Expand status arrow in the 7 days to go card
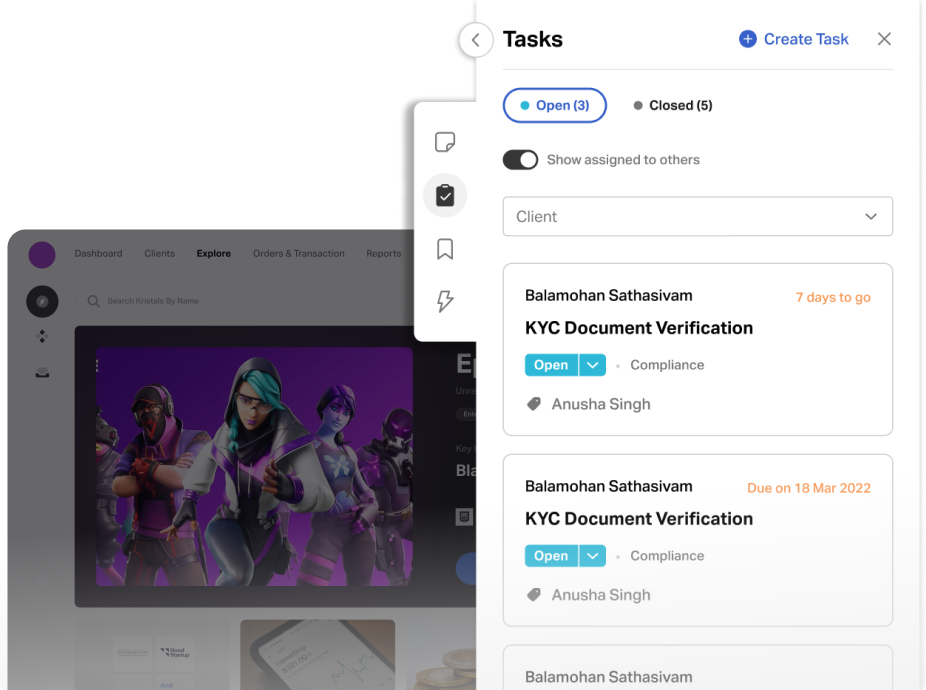926x690 pixels. pyautogui.click(x=592, y=365)
